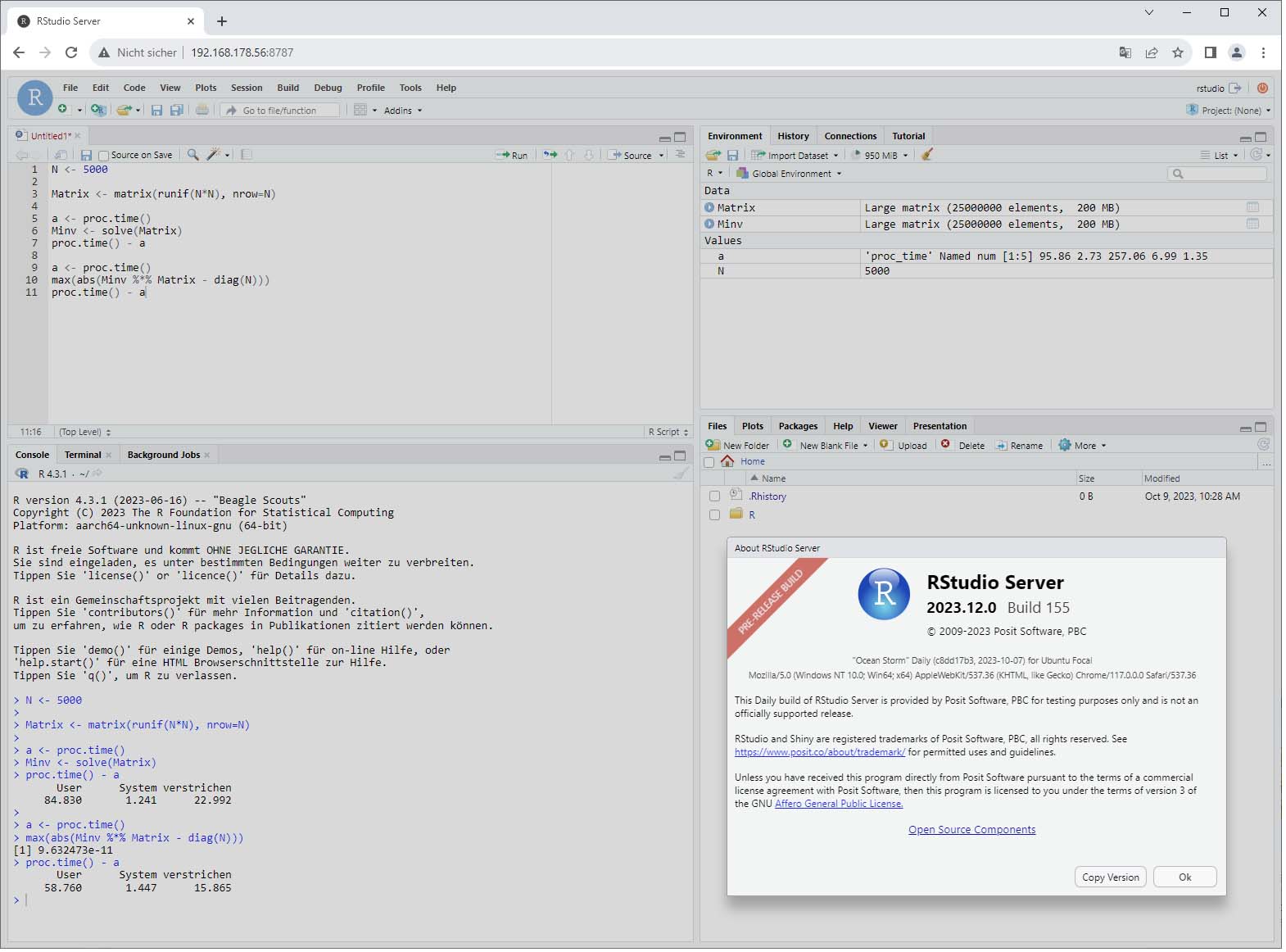Open the Affero General Public License link
The height and width of the screenshot is (952, 1286).
click(x=838, y=804)
